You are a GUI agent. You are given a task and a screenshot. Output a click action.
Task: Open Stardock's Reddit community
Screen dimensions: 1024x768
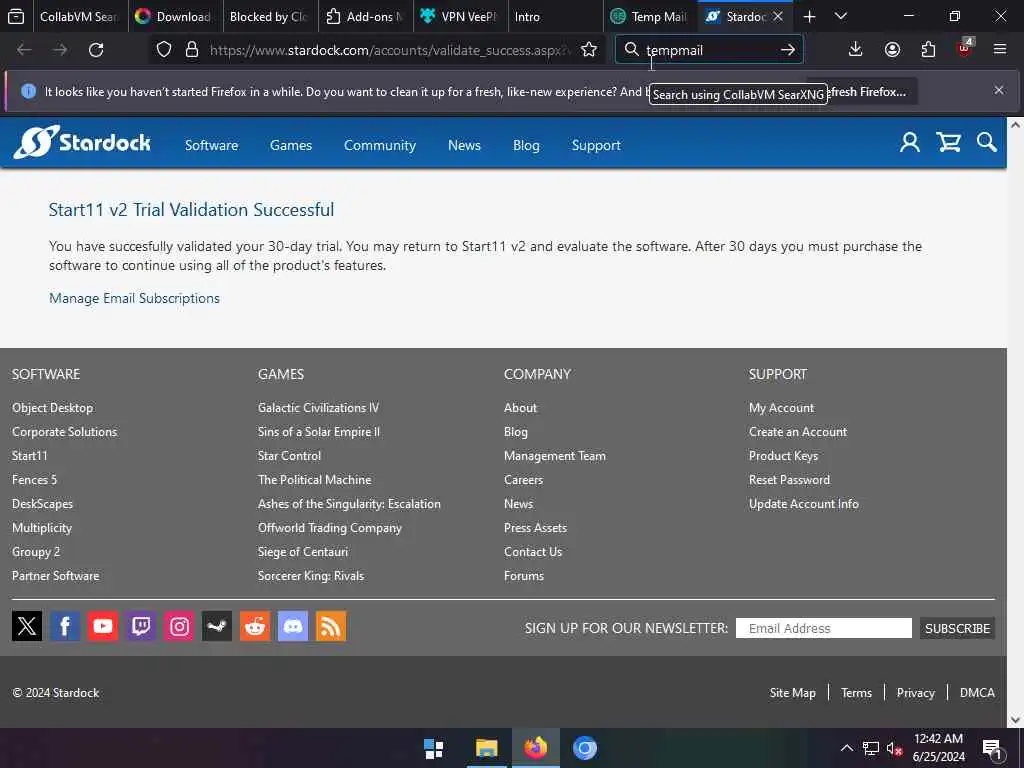pyautogui.click(x=255, y=626)
